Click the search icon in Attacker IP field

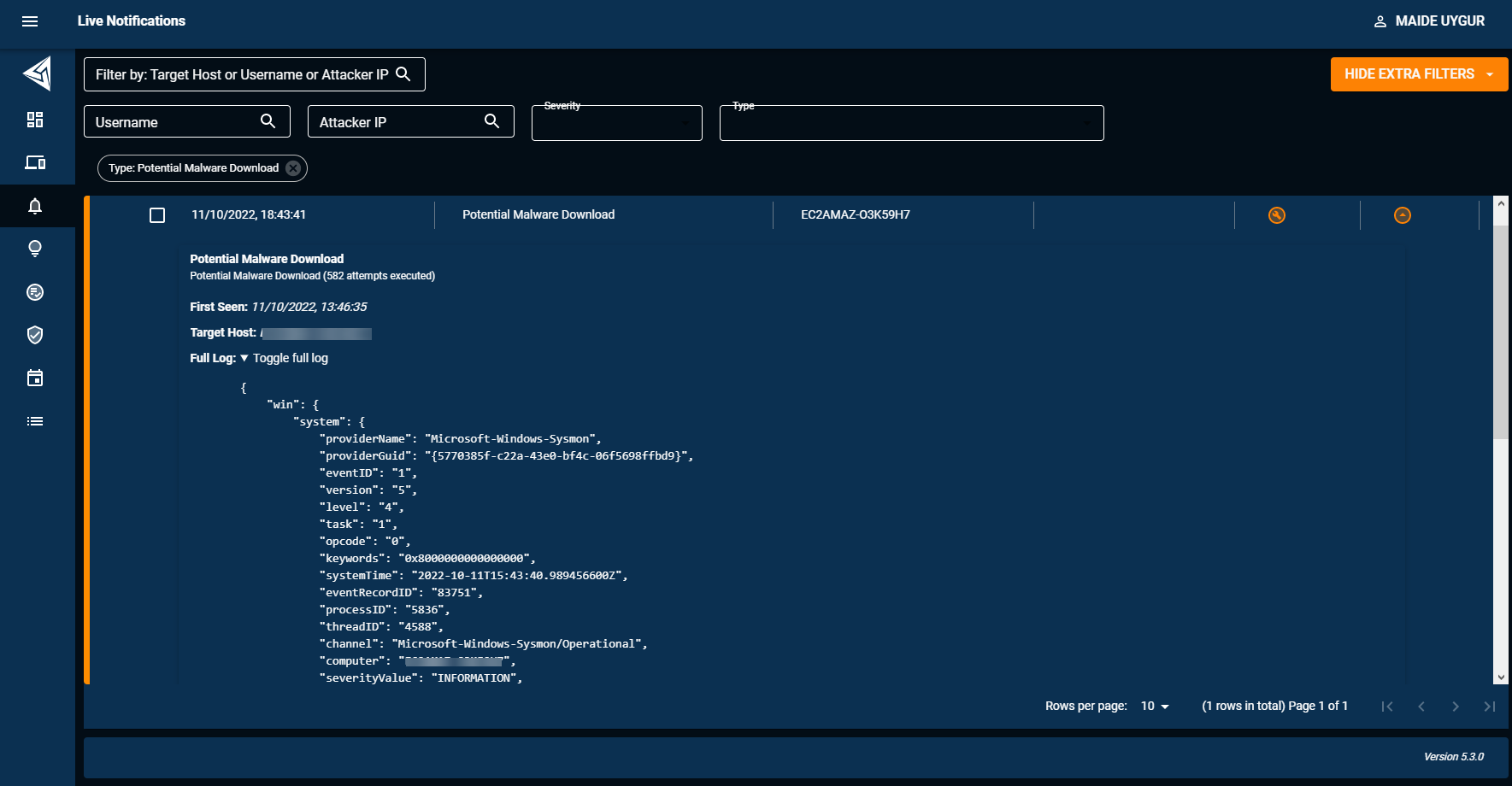pos(491,121)
